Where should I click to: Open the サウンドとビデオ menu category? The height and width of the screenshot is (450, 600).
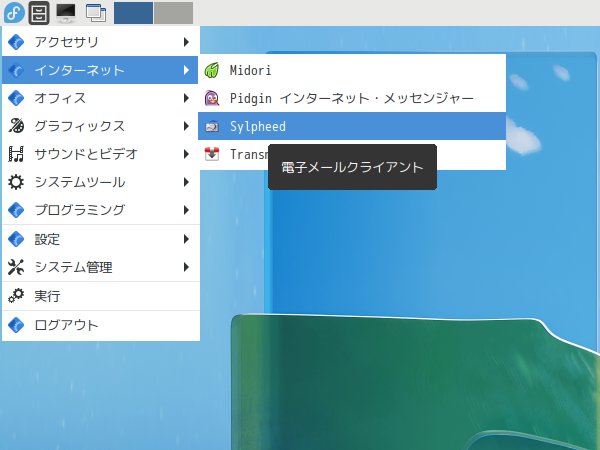[101, 154]
